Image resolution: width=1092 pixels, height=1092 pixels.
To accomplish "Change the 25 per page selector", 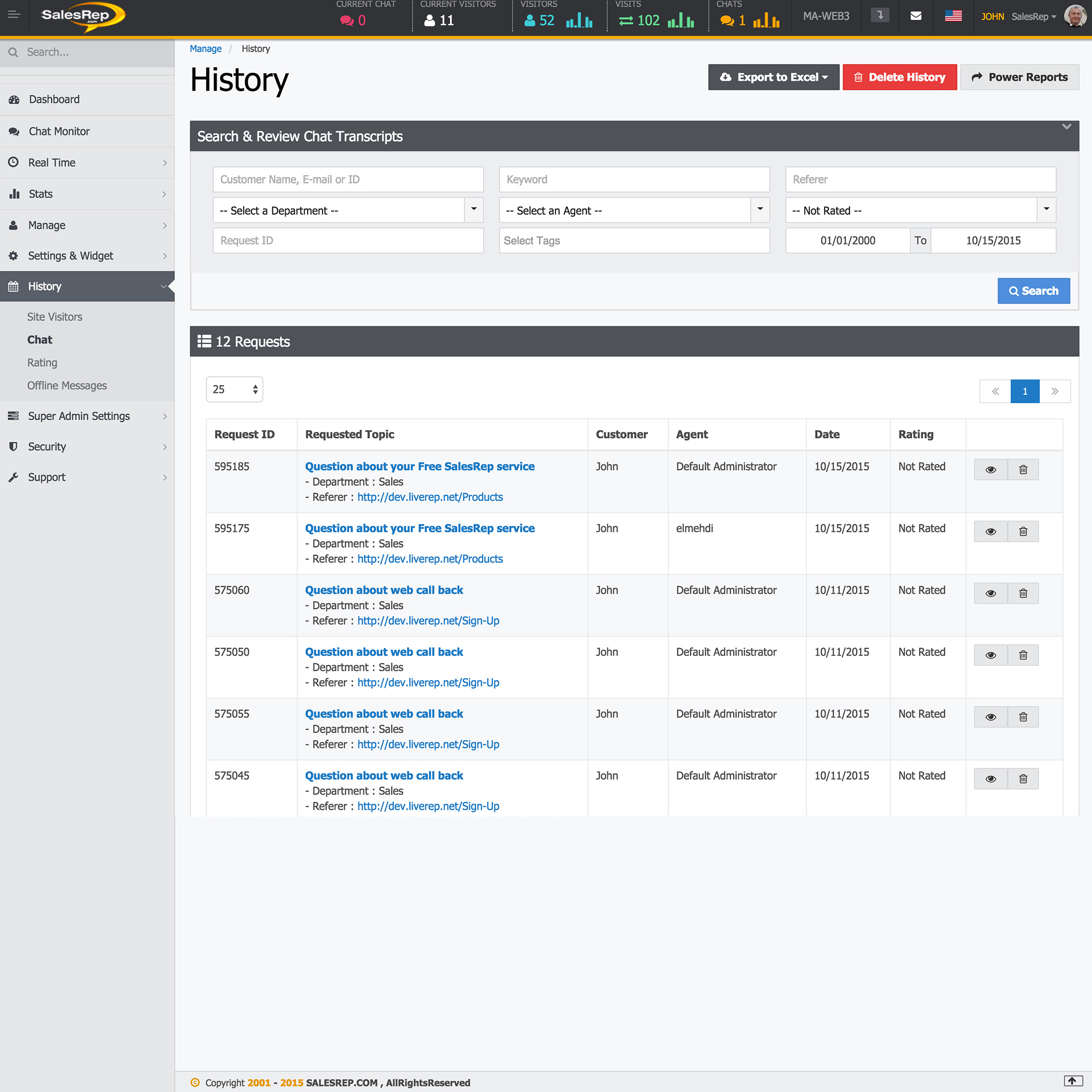I will pos(234,389).
